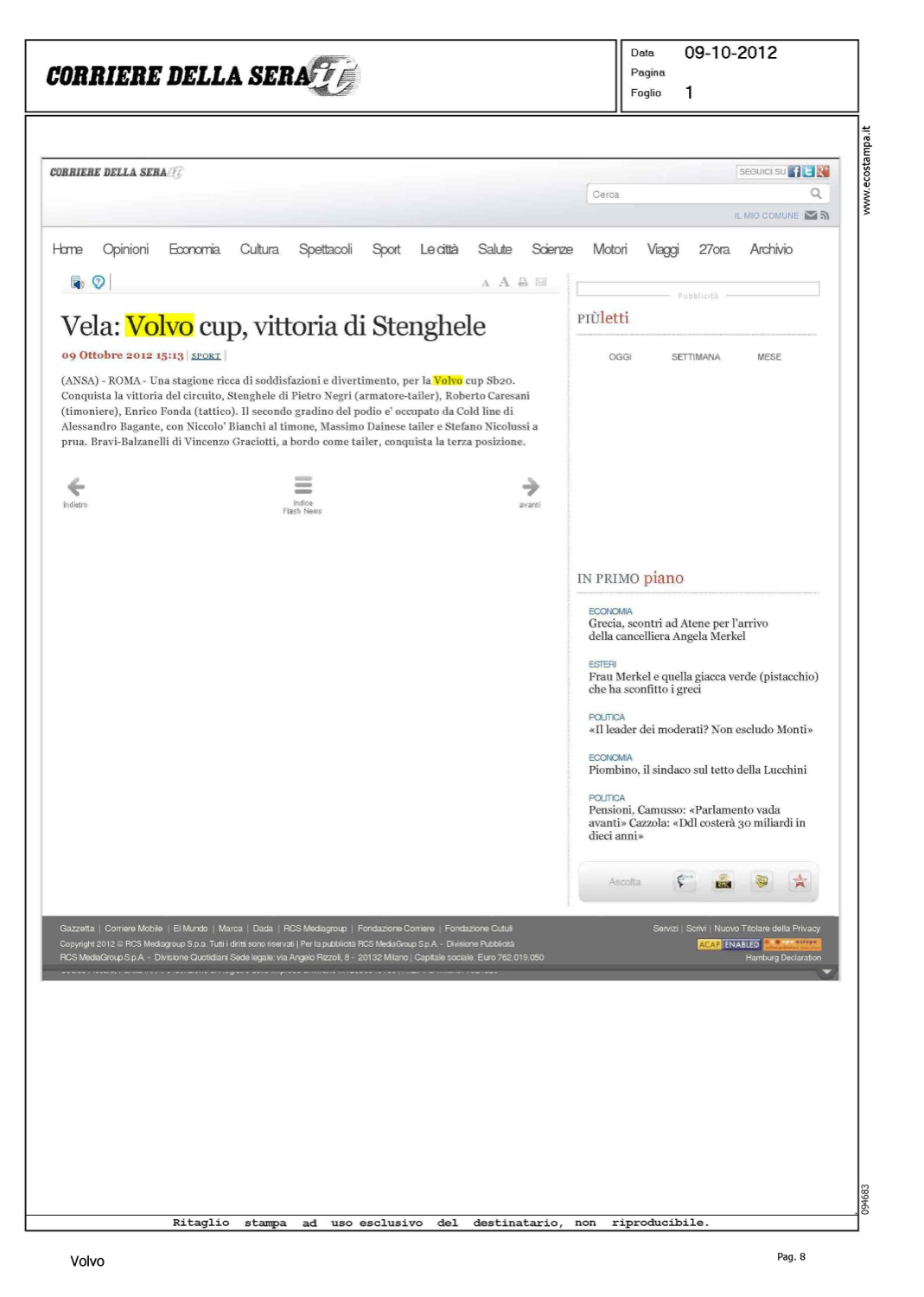This screenshot has height=1297, width=924.
Task: Go forward with the avanti arrow
Action: pos(530,487)
